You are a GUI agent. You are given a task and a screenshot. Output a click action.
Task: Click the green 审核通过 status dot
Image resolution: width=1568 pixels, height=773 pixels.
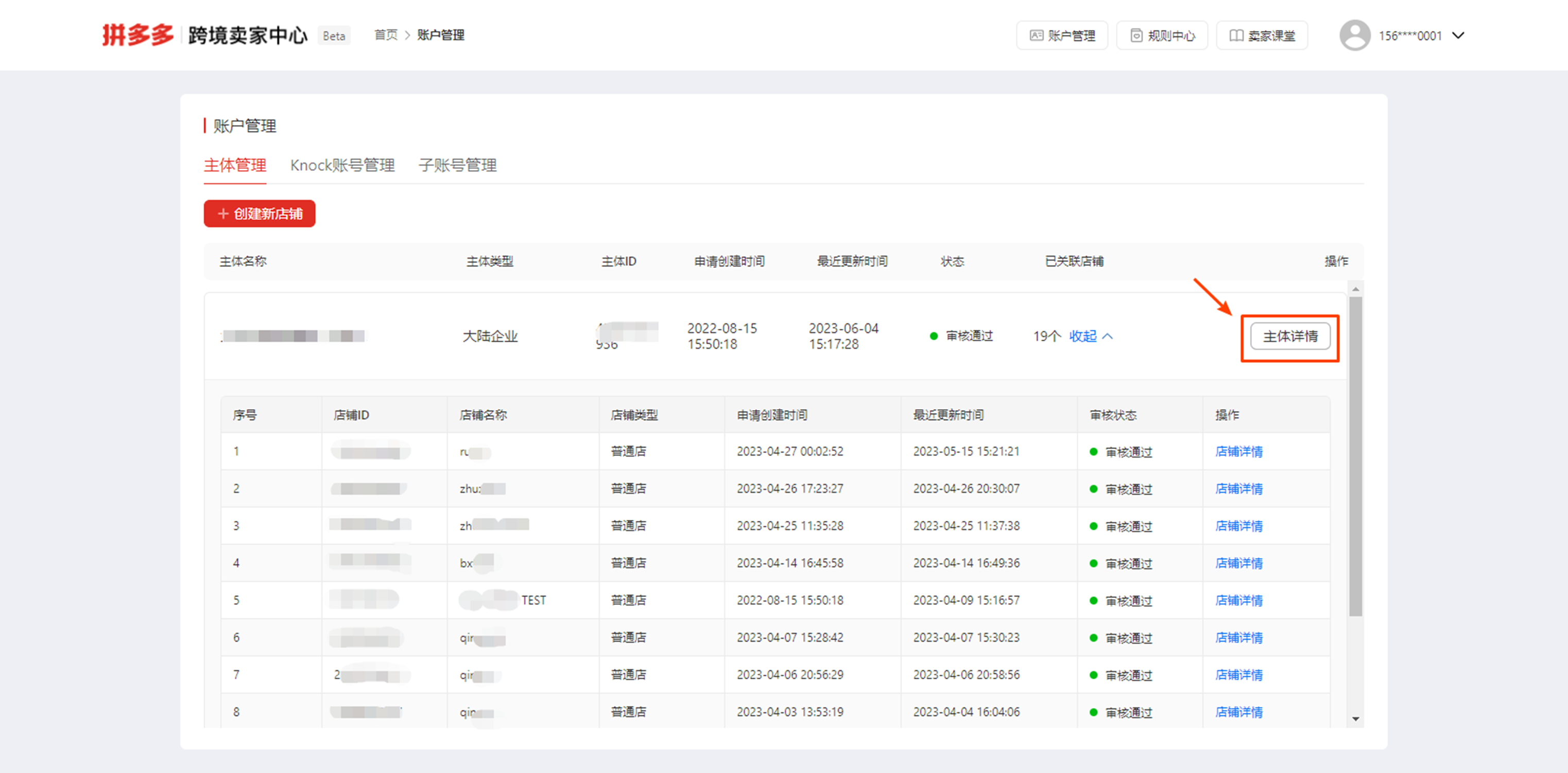(x=933, y=336)
